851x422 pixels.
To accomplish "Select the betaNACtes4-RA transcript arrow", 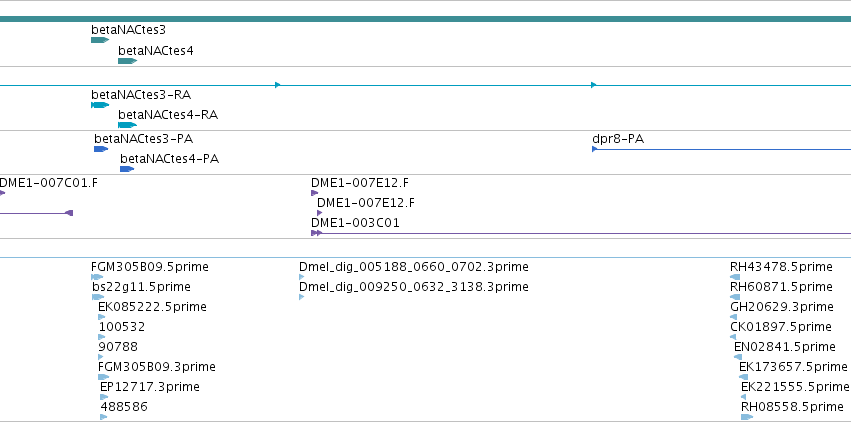I will click(127, 125).
